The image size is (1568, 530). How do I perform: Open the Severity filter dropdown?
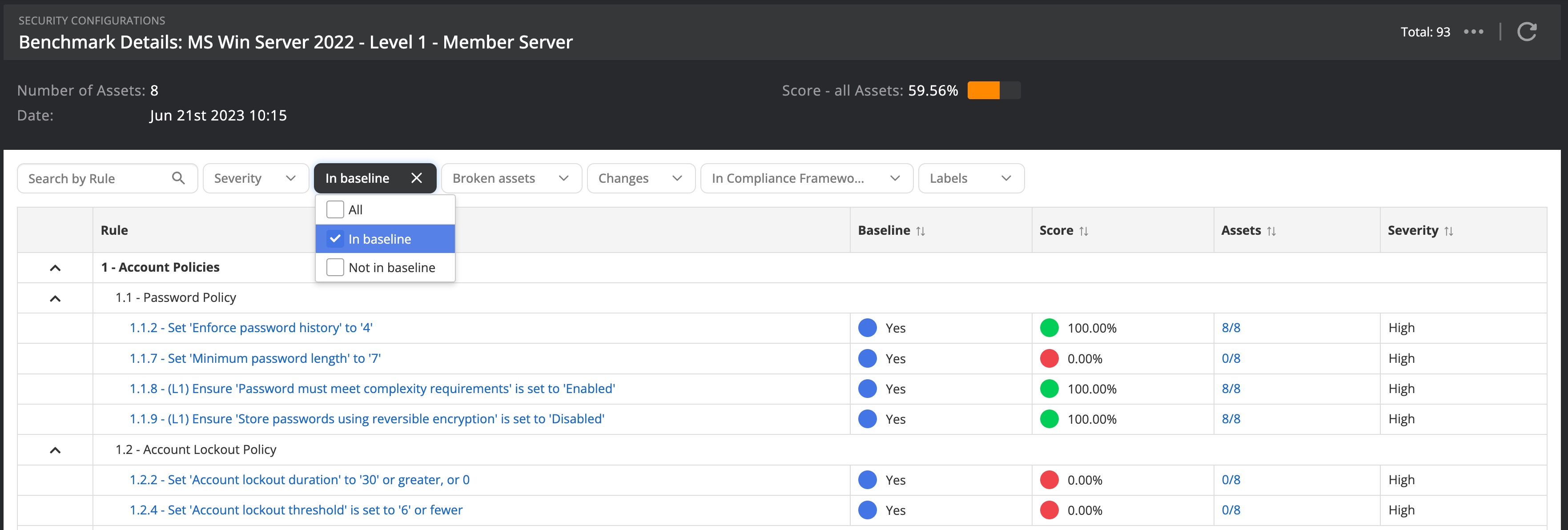[x=256, y=178]
